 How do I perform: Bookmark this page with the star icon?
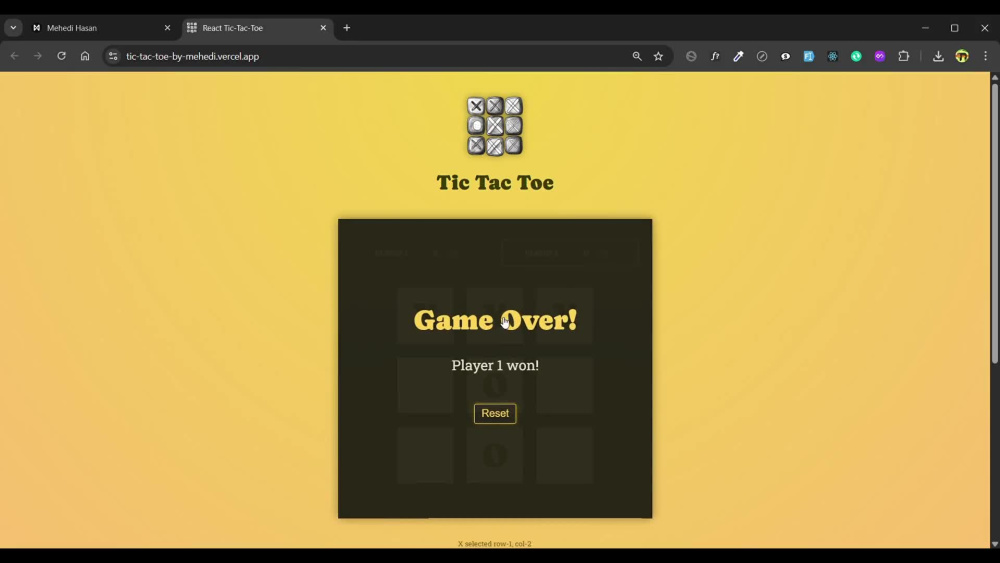(658, 56)
